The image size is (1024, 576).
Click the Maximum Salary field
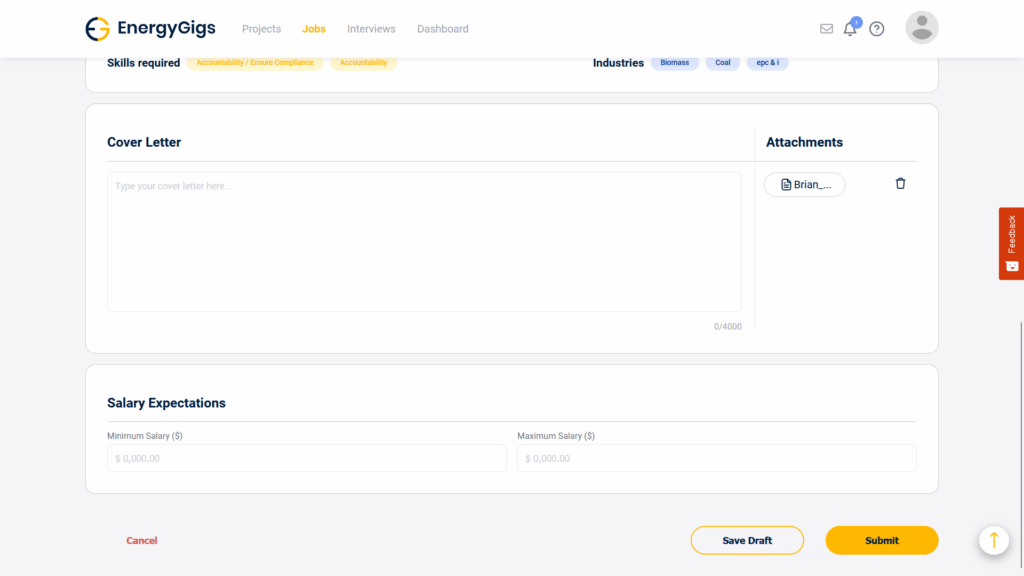pos(716,458)
